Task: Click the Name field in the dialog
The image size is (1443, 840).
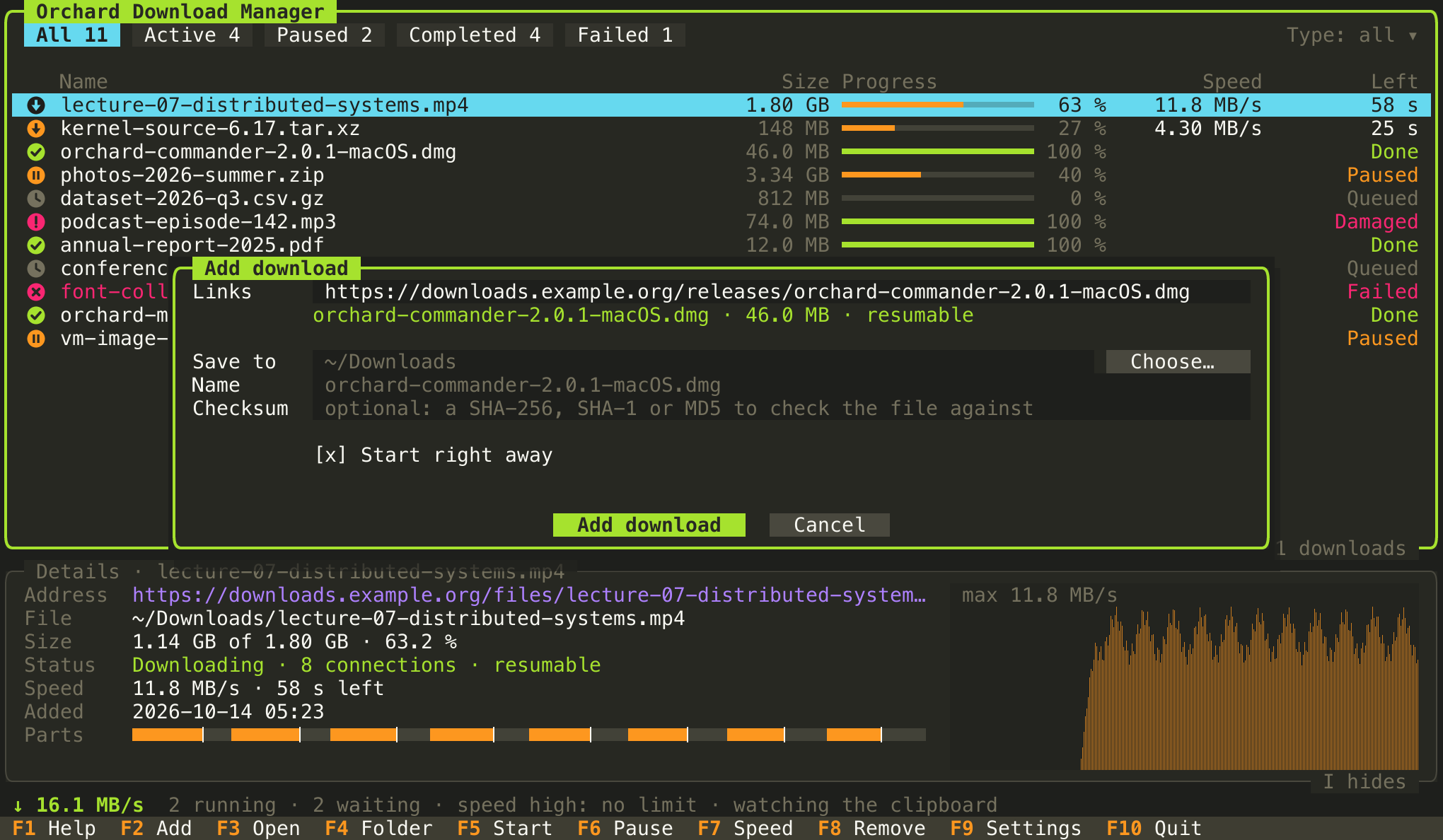Action: pyautogui.click(x=782, y=385)
